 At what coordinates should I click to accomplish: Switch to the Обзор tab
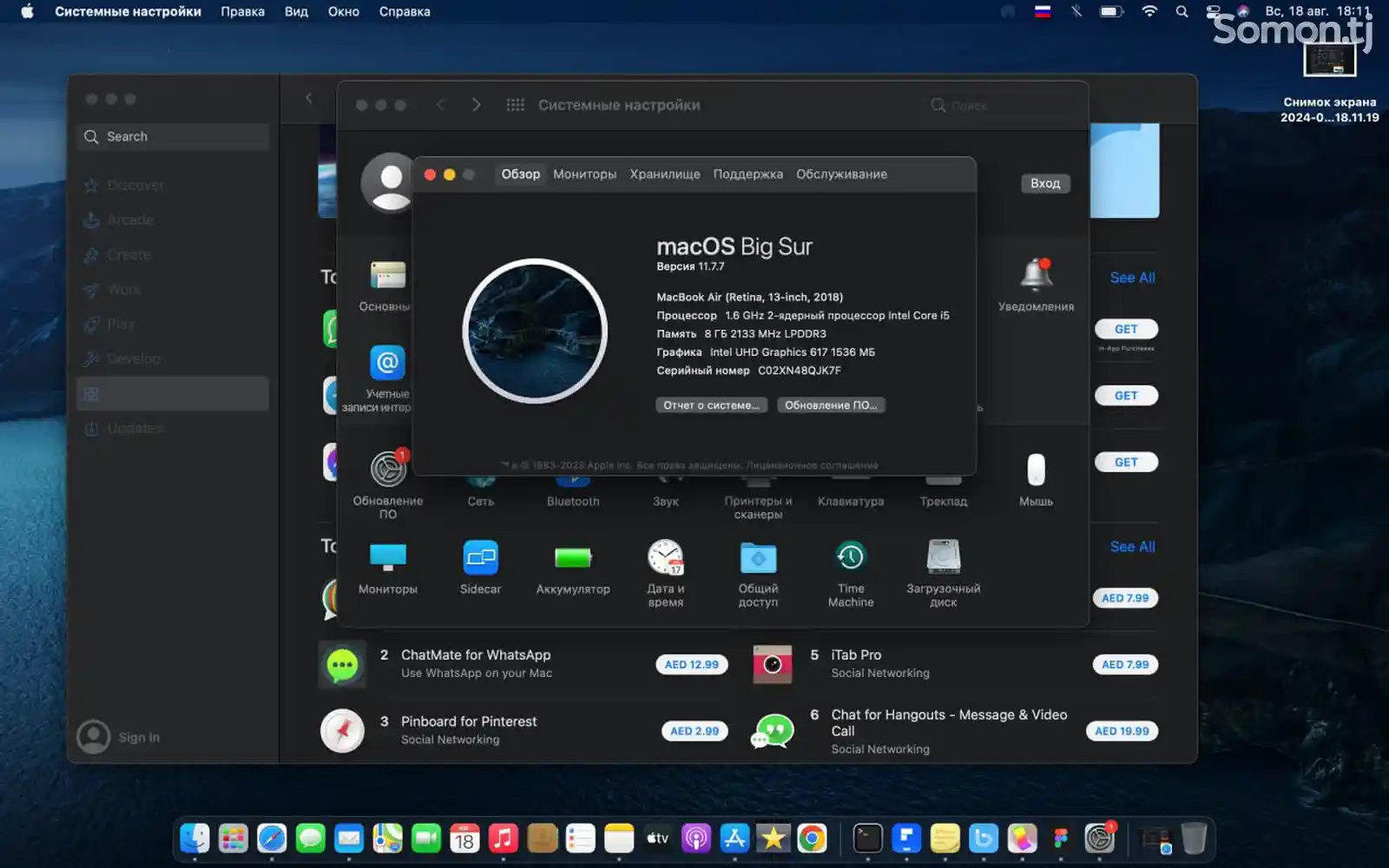521,174
